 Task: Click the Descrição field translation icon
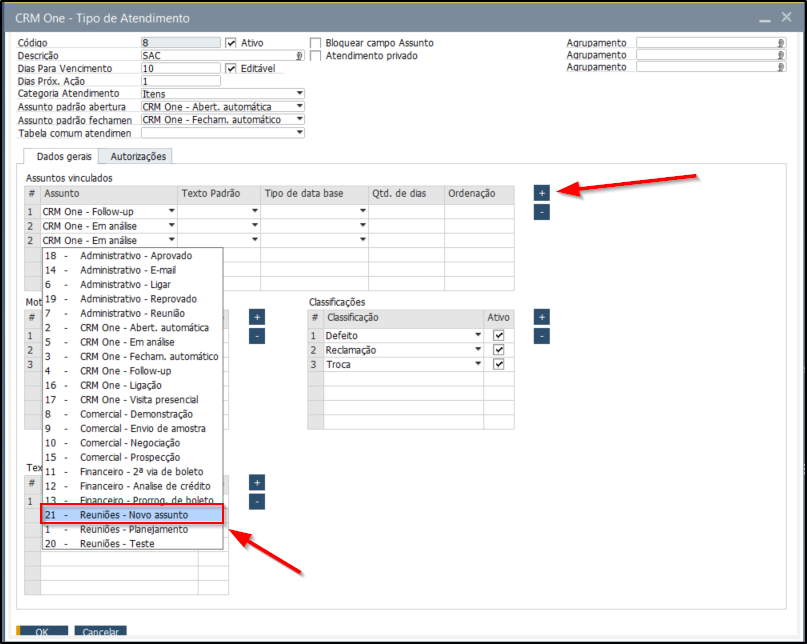tap(299, 57)
